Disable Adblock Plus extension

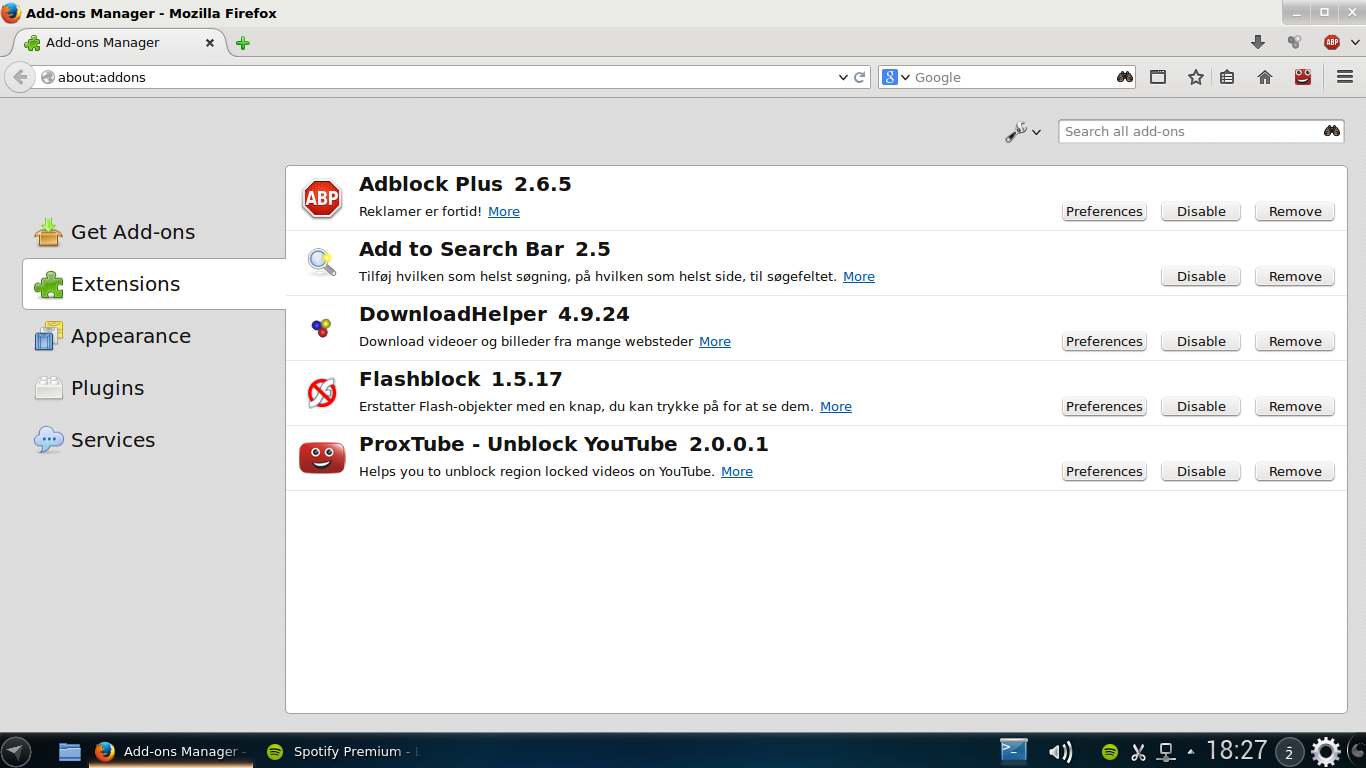click(1201, 211)
